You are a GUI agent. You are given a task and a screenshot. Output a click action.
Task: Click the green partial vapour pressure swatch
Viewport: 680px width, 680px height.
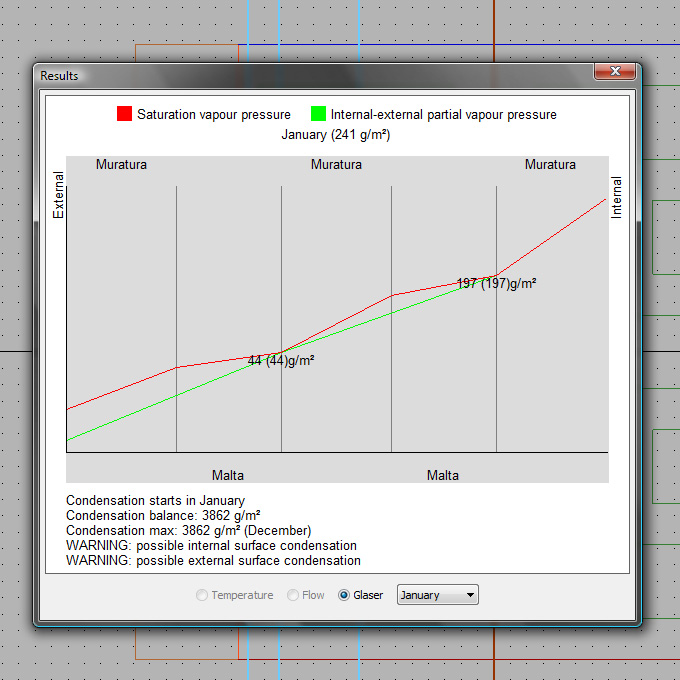[x=318, y=114]
